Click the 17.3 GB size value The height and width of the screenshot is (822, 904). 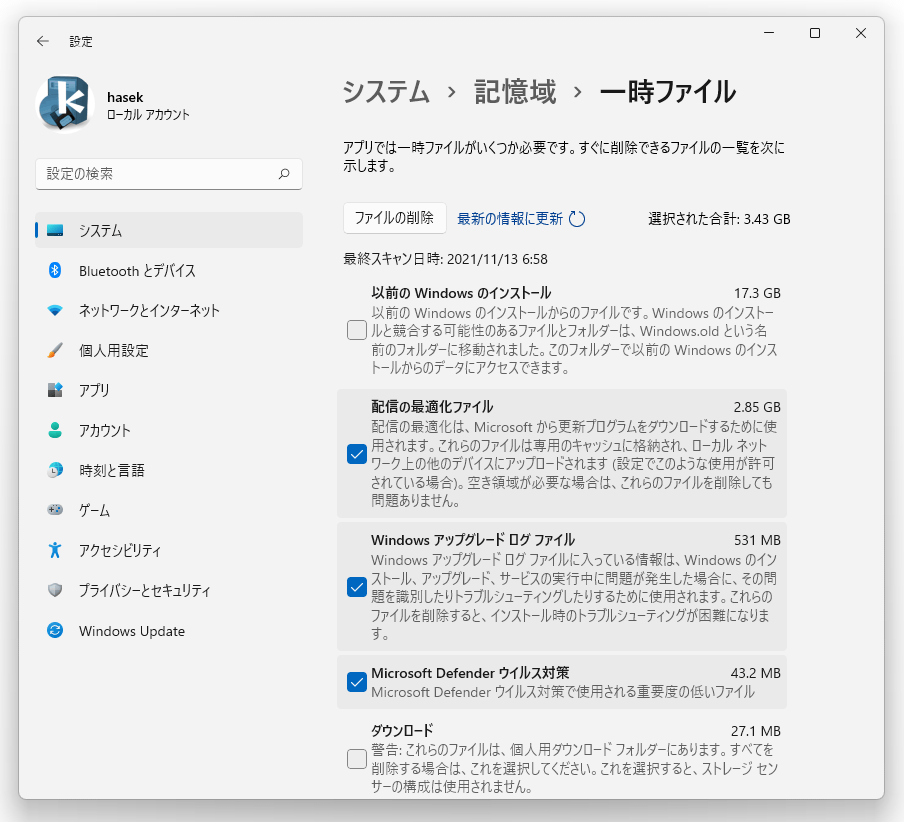[757, 293]
